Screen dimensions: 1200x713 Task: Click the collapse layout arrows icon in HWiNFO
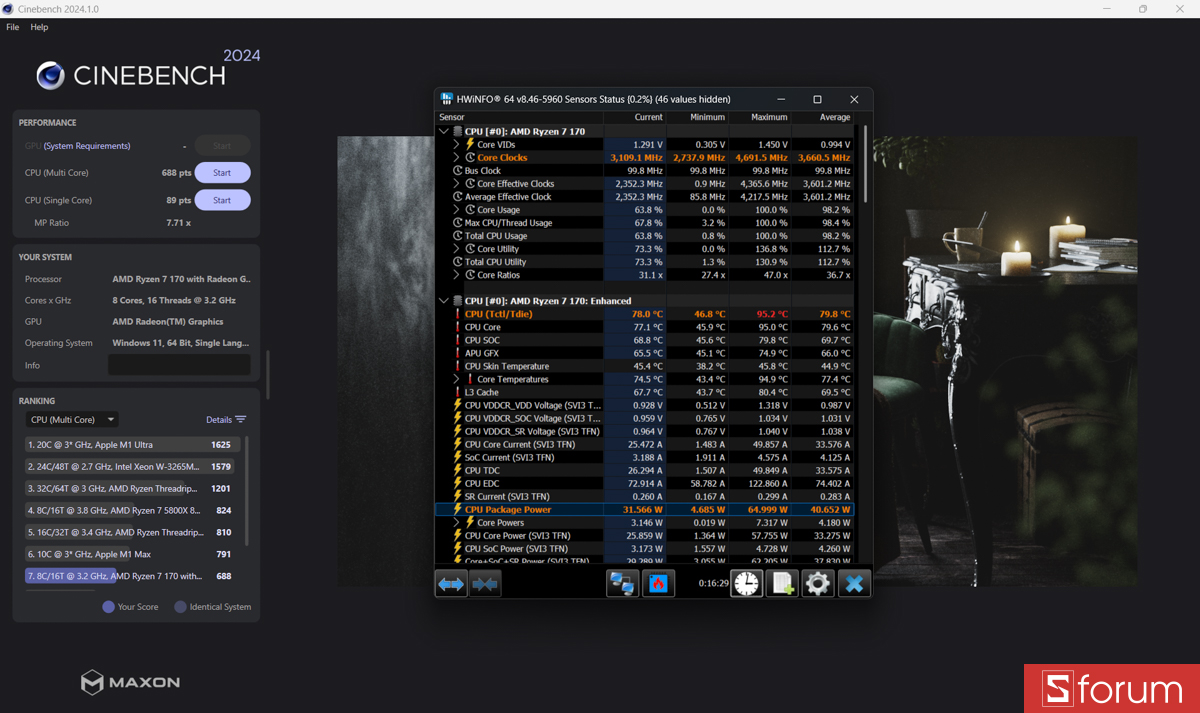coord(485,583)
